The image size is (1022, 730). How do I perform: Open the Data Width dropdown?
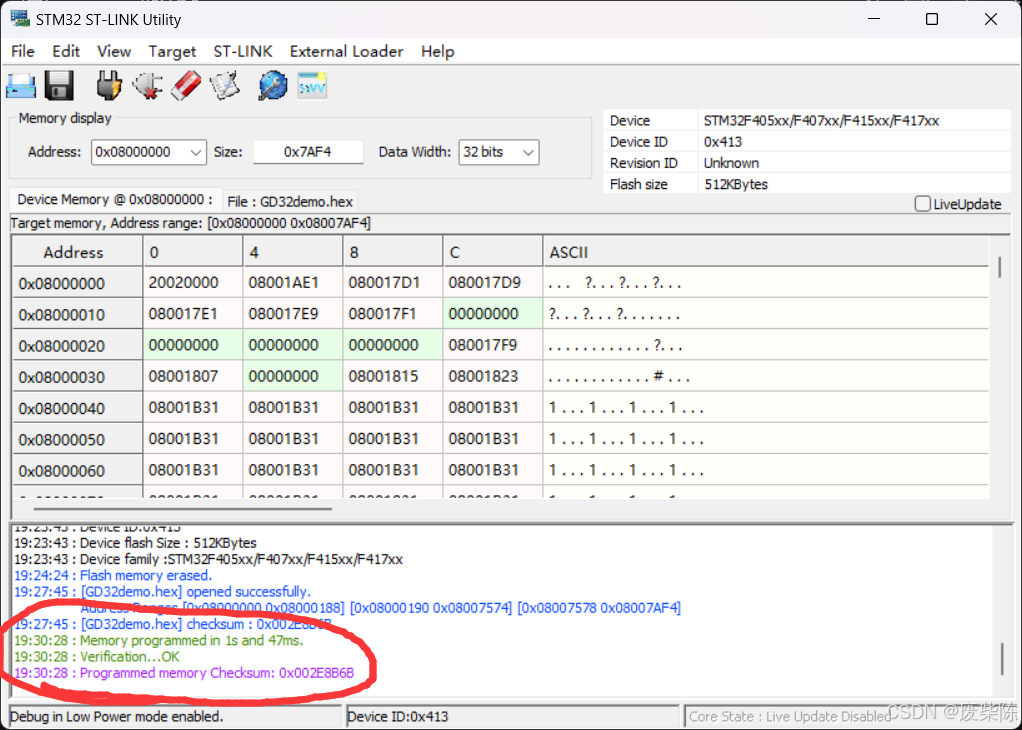(529, 153)
